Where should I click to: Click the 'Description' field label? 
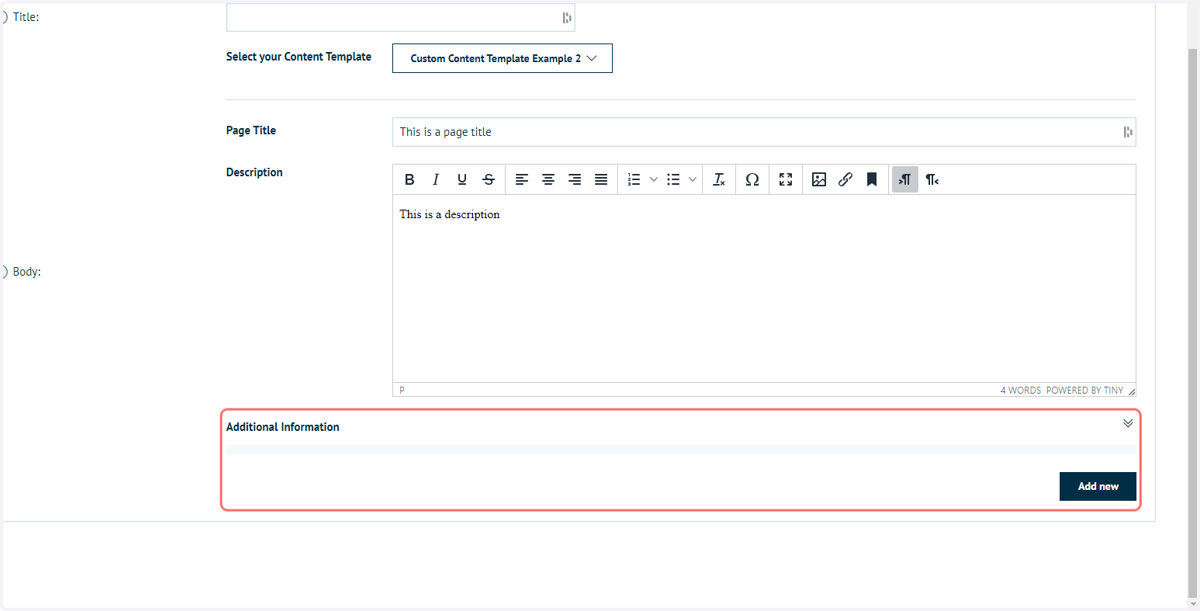pyautogui.click(x=254, y=172)
